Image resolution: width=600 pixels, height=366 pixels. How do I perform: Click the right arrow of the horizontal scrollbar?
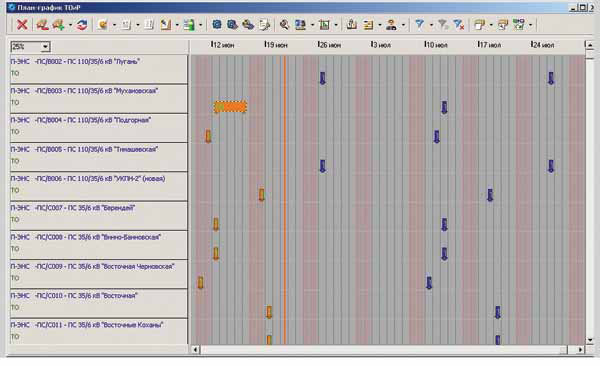click(580, 350)
